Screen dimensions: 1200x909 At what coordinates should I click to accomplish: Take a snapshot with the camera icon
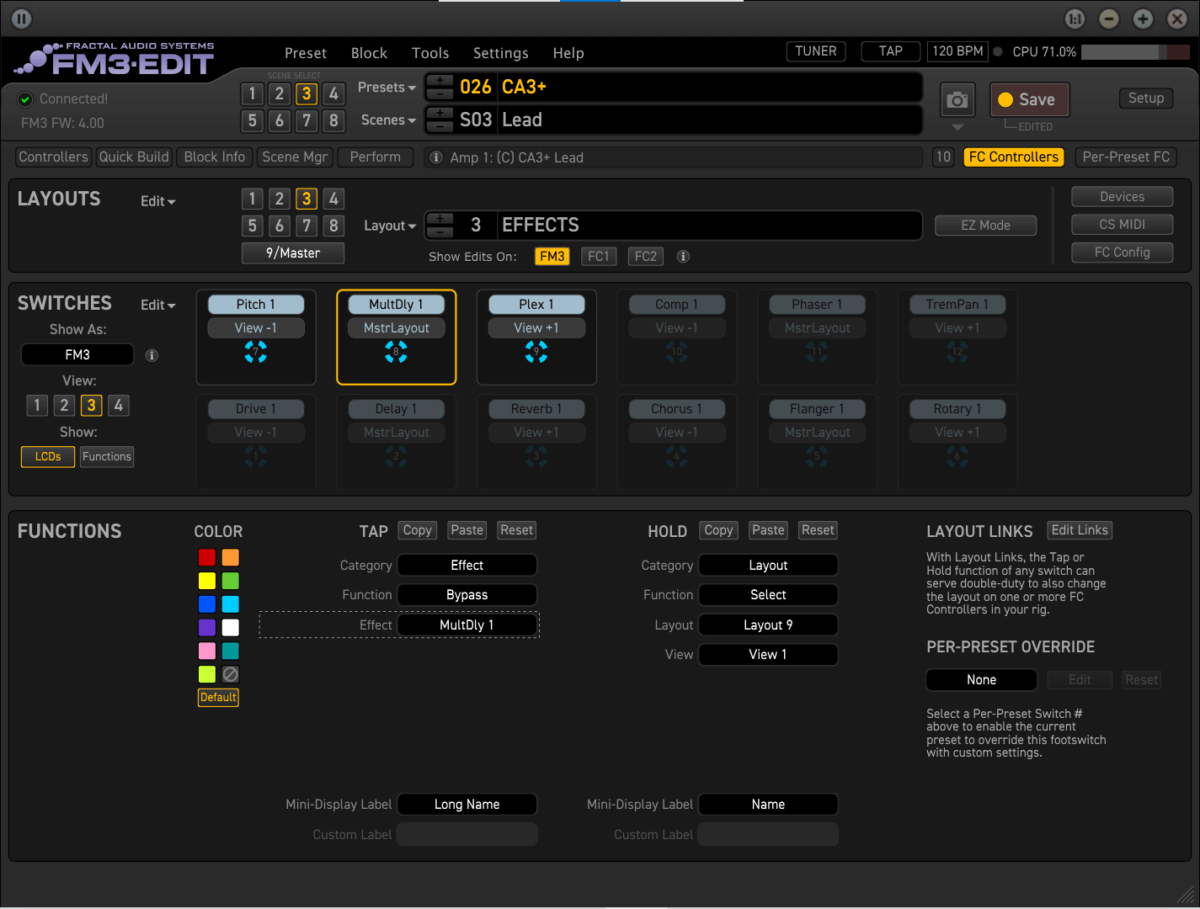click(x=958, y=100)
